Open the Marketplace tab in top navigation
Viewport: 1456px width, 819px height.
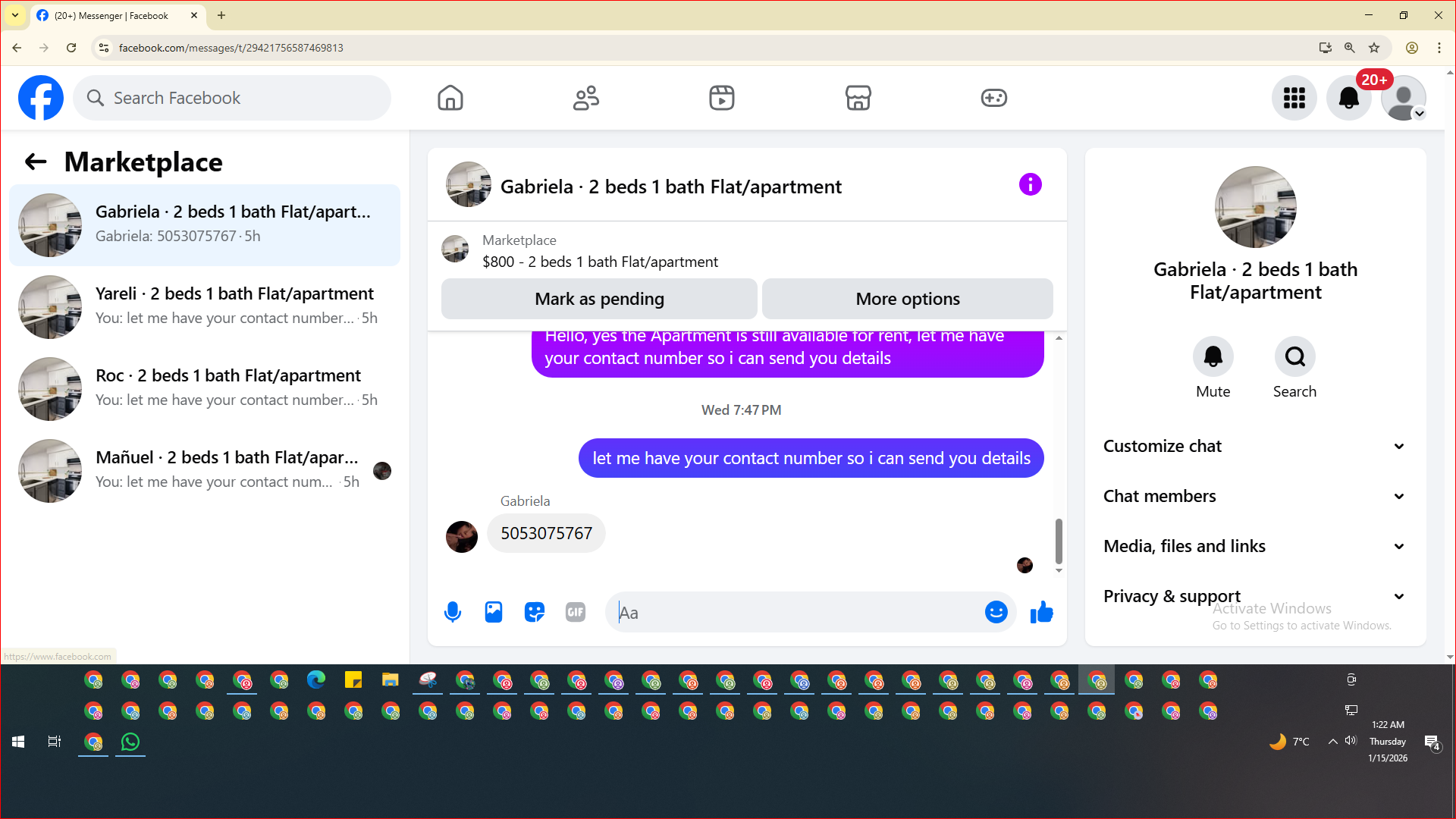[858, 98]
